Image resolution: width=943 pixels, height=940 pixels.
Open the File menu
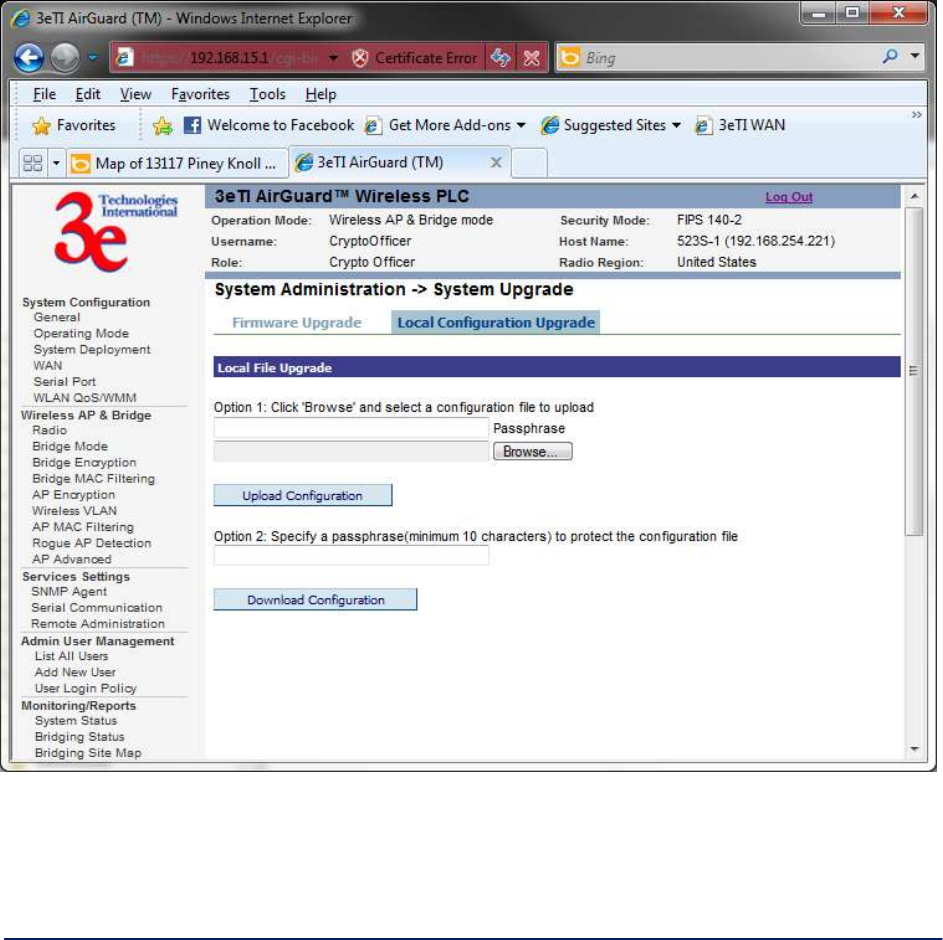(44, 94)
